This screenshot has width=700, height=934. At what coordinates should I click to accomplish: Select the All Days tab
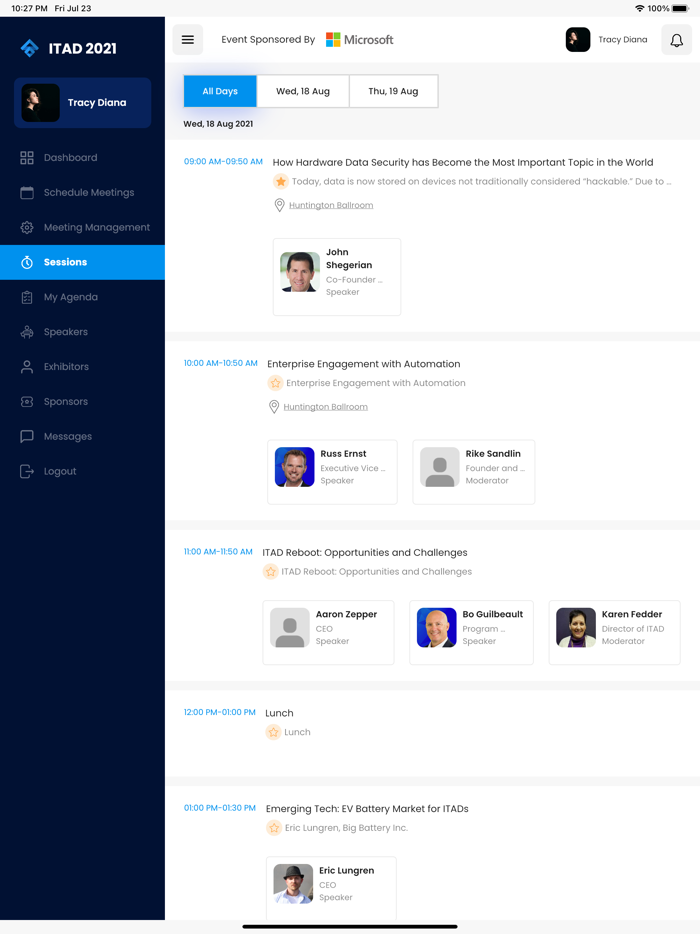(x=220, y=91)
